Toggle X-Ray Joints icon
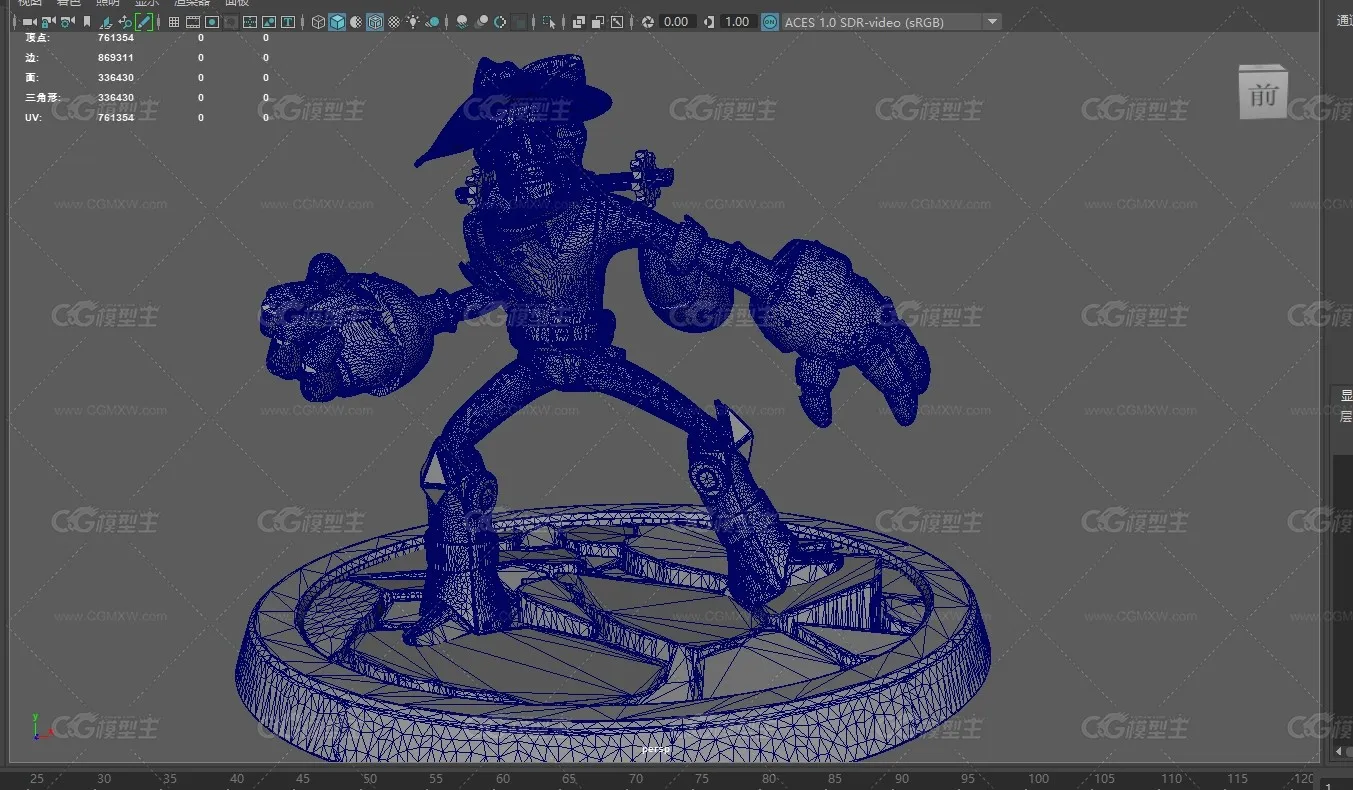This screenshot has width=1353, height=790. click(x=617, y=22)
